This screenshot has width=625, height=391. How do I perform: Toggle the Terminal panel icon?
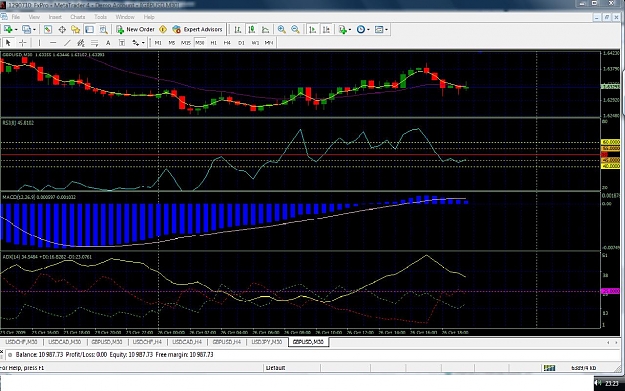pos(89,29)
